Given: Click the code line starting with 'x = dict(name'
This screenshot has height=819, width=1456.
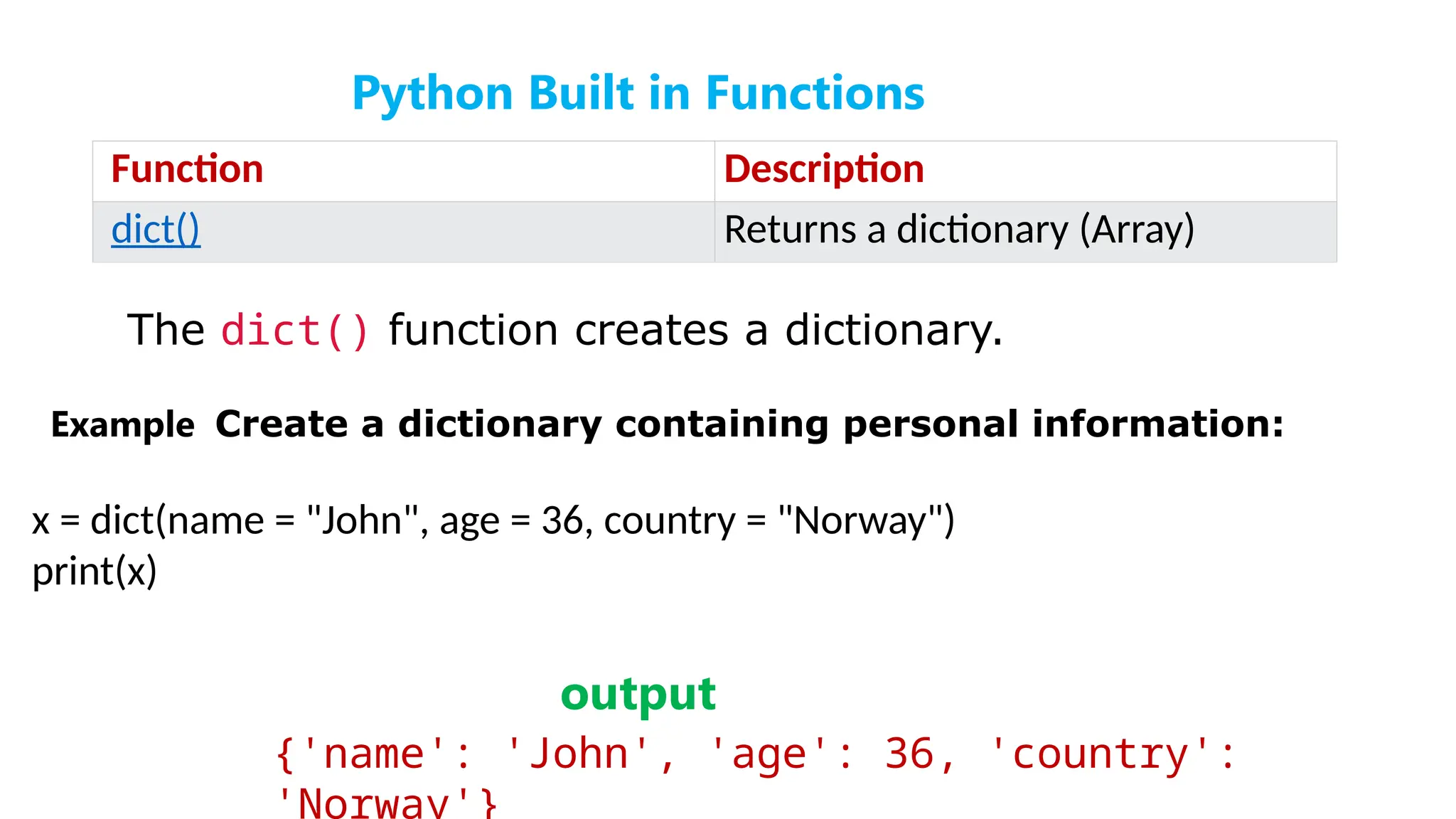Looking at the screenshot, I should [x=493, y=520].
